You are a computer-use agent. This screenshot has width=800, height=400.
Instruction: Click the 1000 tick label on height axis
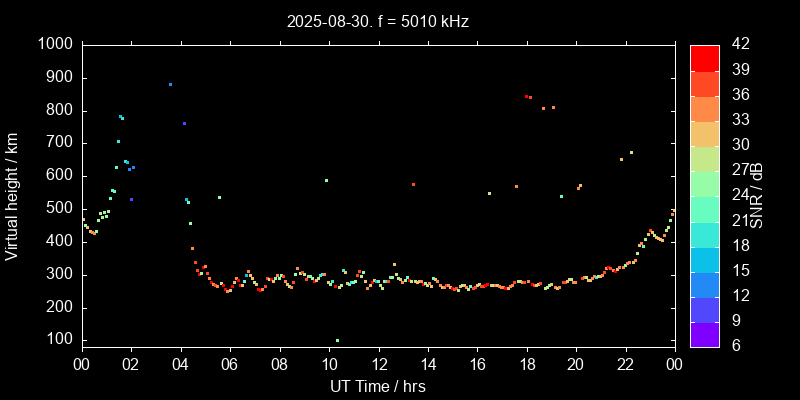click(53, 45)
